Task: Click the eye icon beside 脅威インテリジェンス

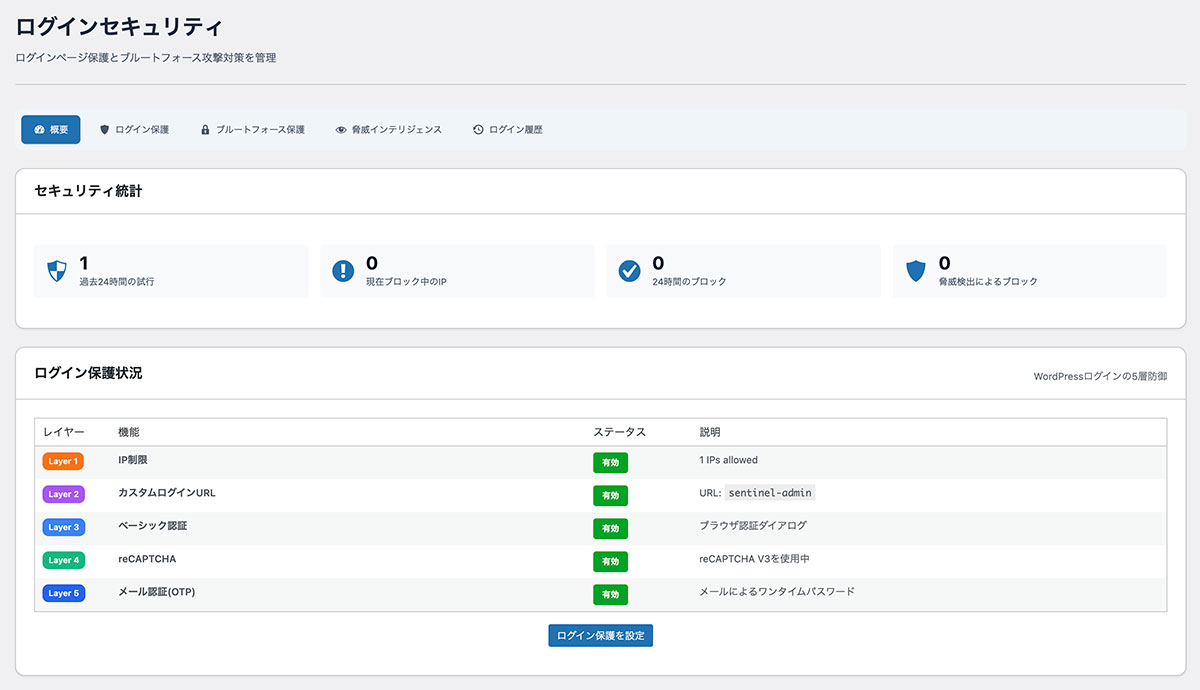Action: coord(341,130)
